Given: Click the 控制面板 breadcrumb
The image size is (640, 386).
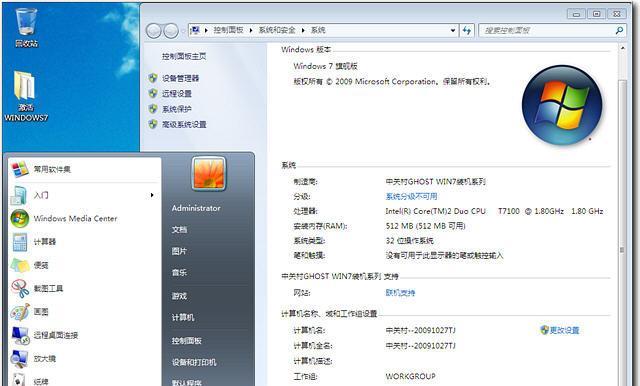Looking at the screenshot, I should pyautogui.click(x=229, y=30).
